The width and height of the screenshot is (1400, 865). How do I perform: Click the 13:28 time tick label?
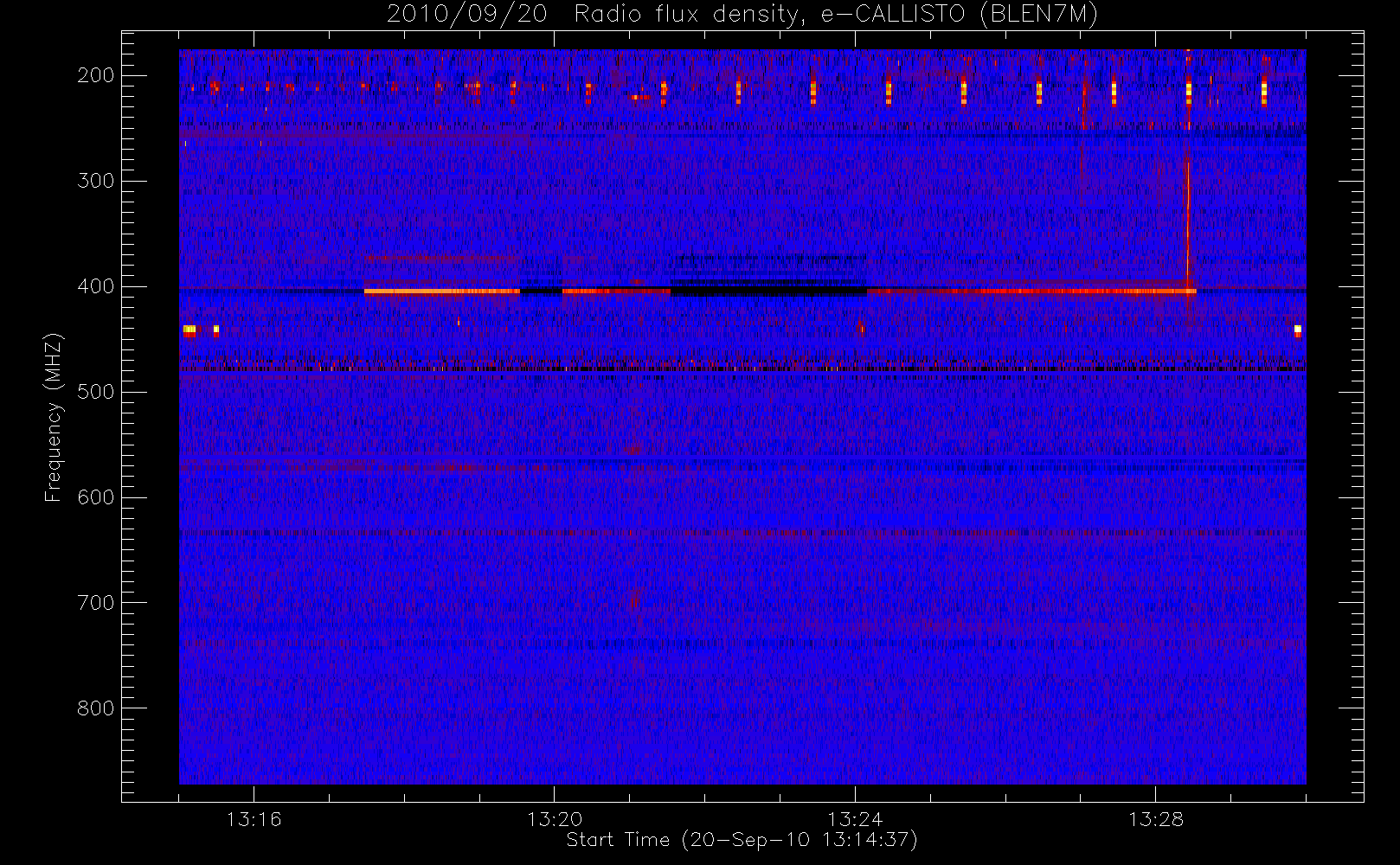click(1155, 819)
